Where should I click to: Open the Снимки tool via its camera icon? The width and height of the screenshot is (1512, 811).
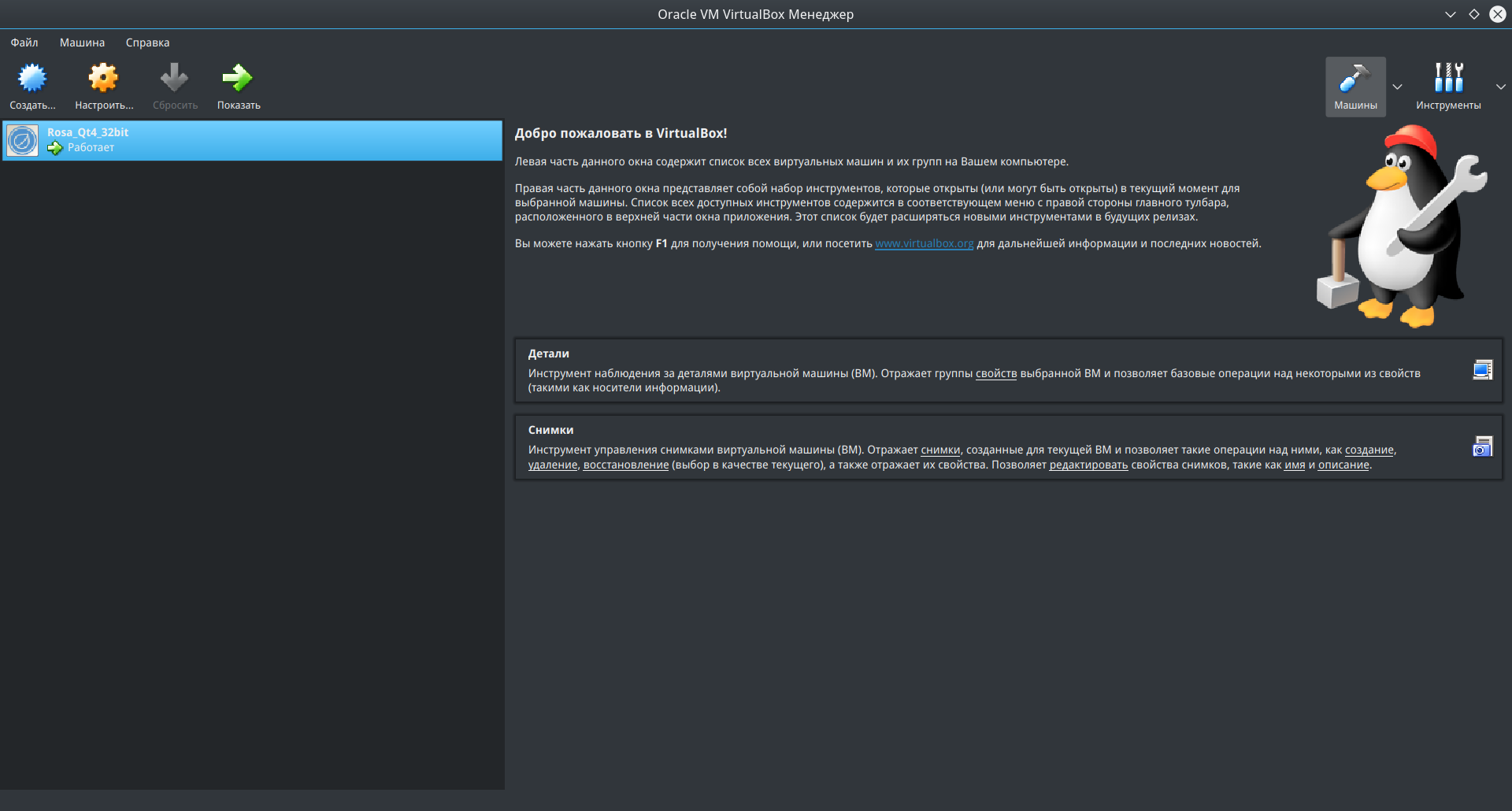coord(1483,446)
